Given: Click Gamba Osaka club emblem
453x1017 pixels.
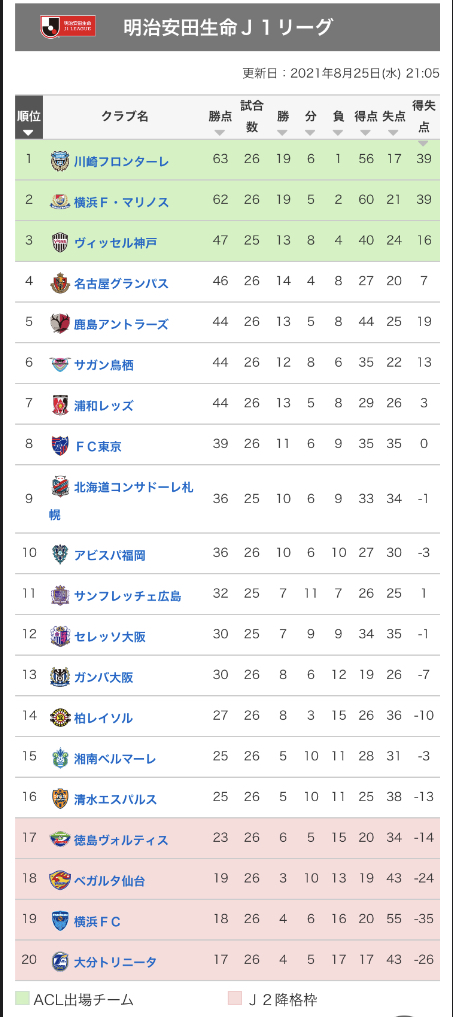Looking at the screenshot, I should pyautogui.click(x=60, y=676).
